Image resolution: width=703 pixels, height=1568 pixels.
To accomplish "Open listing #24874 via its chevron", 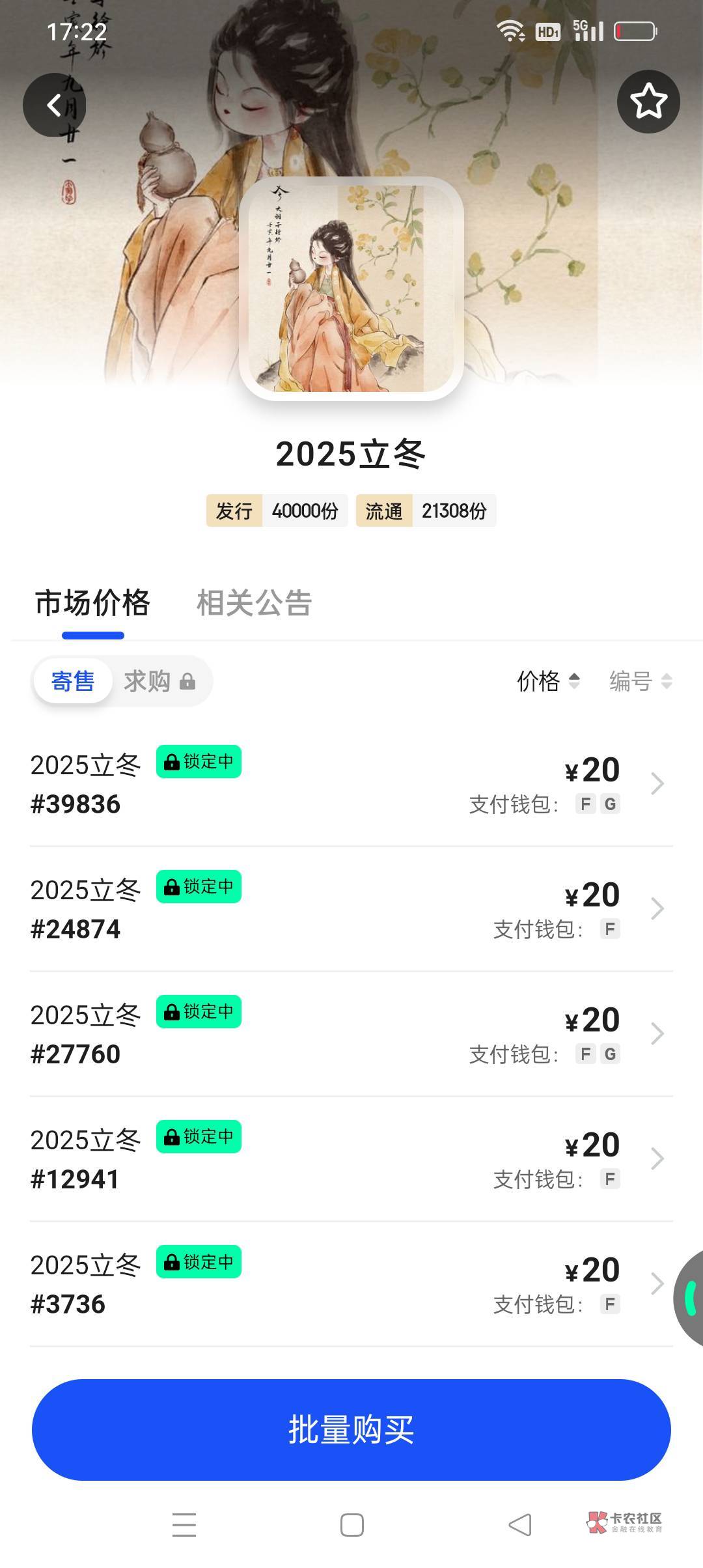I will tap(657, 908).
